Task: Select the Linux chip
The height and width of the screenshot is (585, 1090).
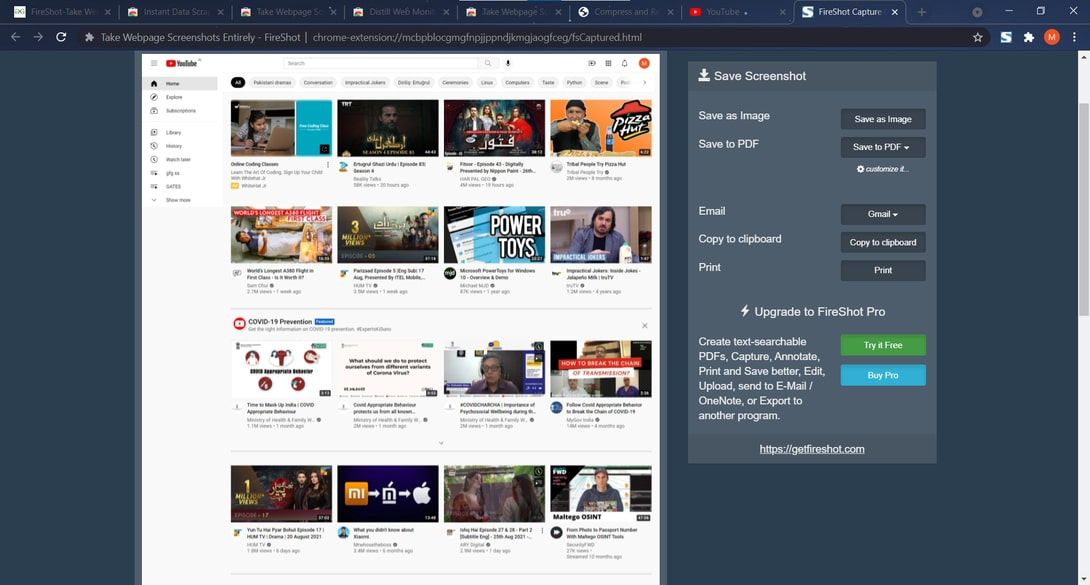Action: (487, 83)
